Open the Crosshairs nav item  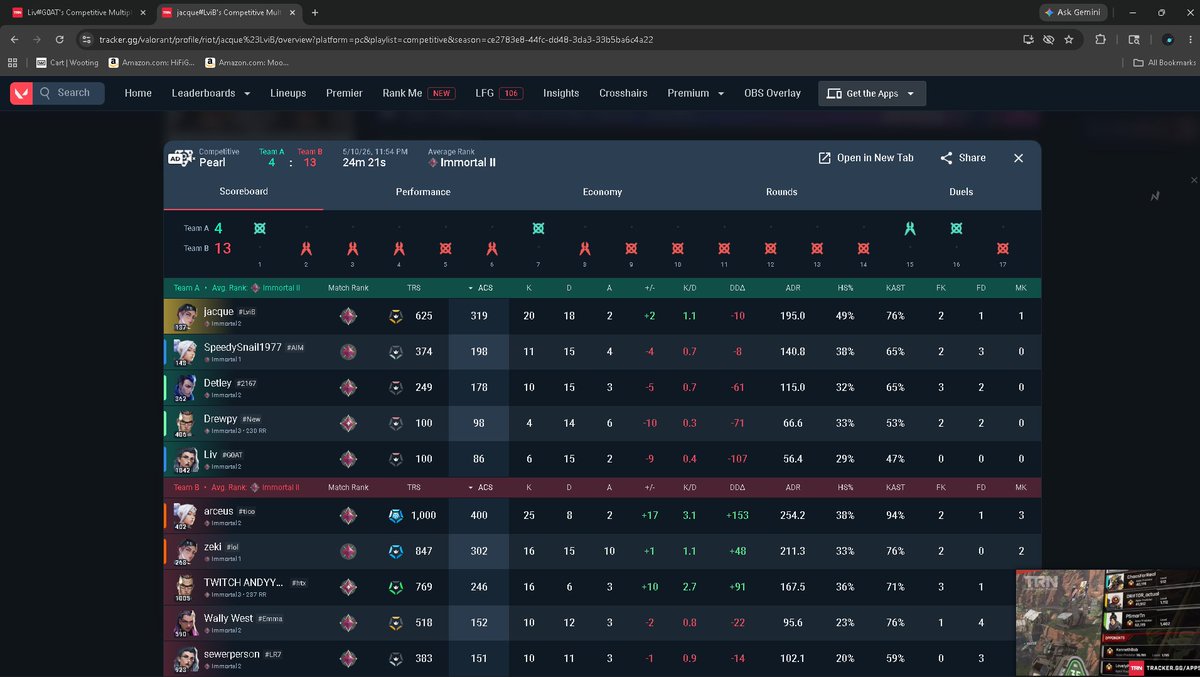623,93
